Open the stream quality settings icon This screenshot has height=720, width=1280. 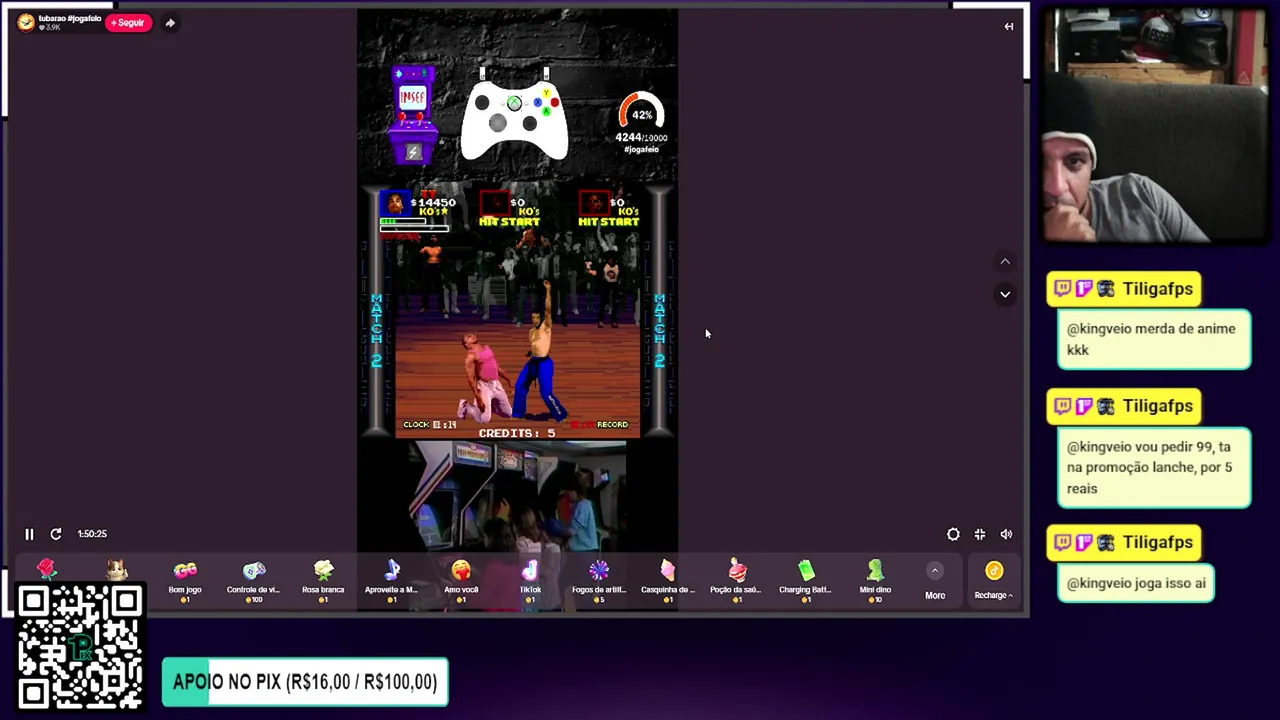pos(953,534)
